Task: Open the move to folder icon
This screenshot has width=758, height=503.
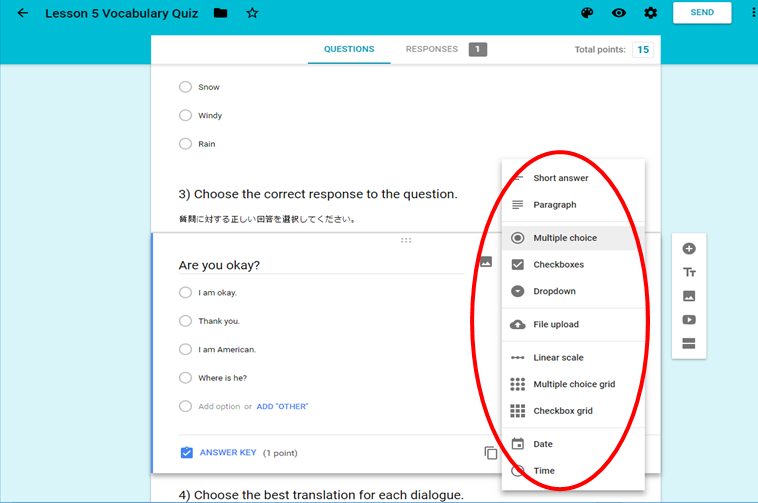Action: point(220,13)
